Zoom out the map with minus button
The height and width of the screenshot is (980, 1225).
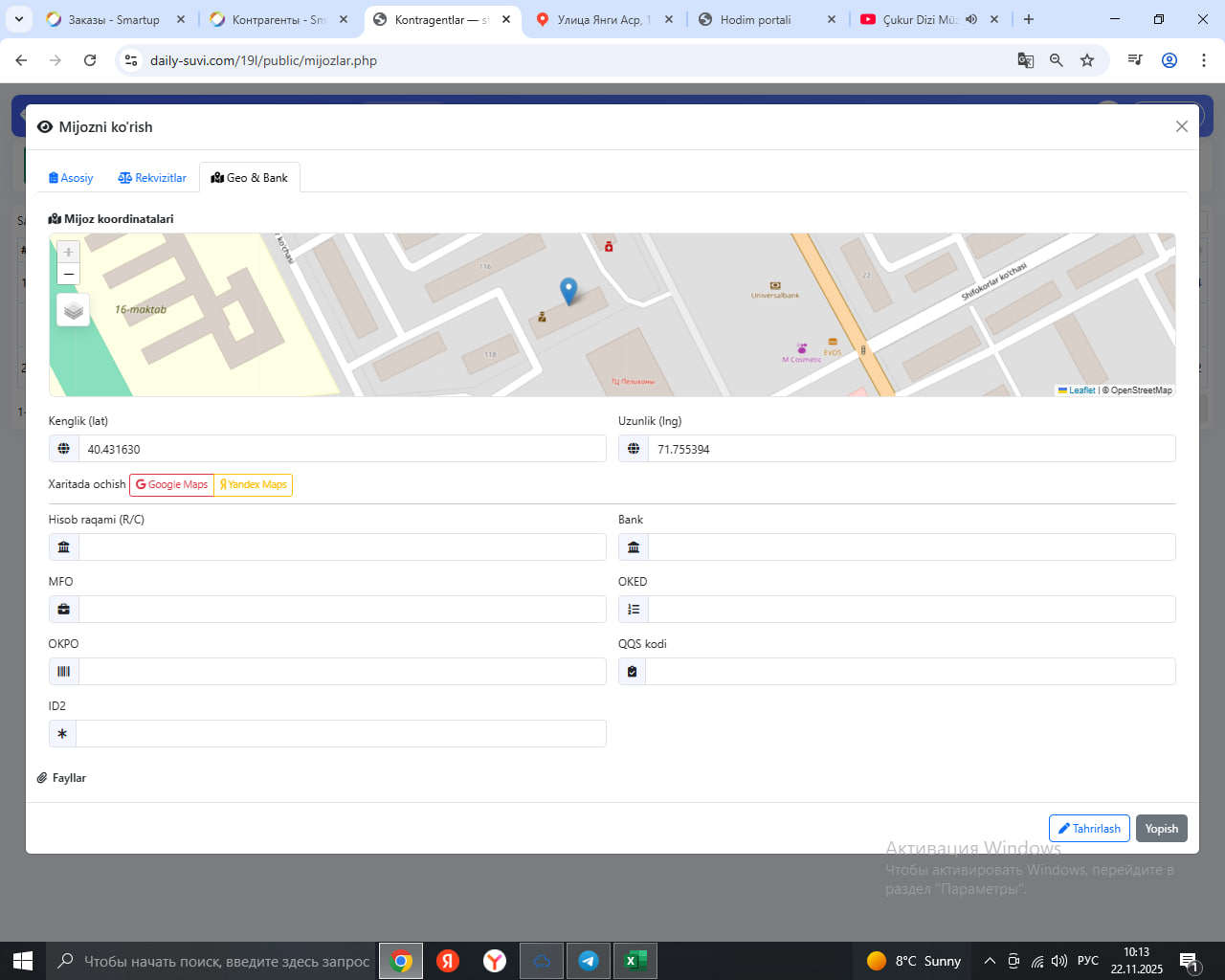point(68,275)
